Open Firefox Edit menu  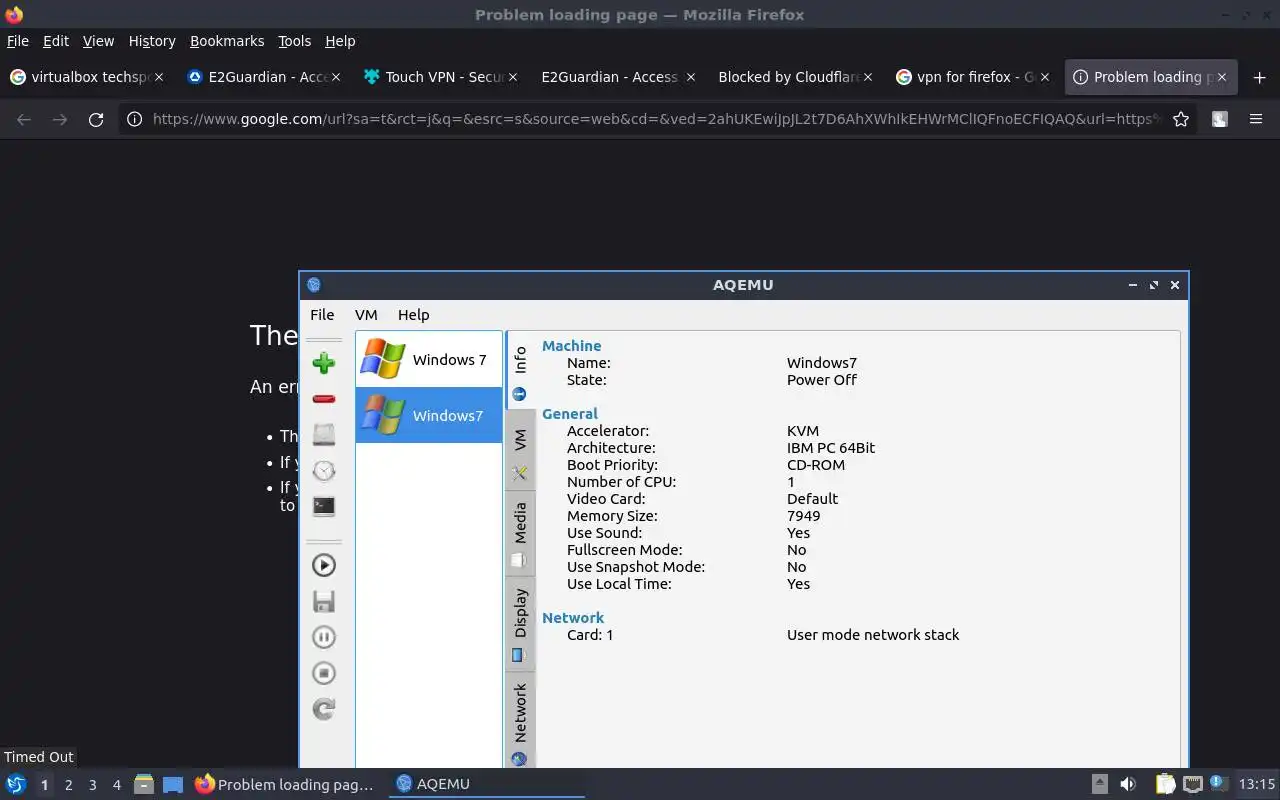tap(56, 41)
